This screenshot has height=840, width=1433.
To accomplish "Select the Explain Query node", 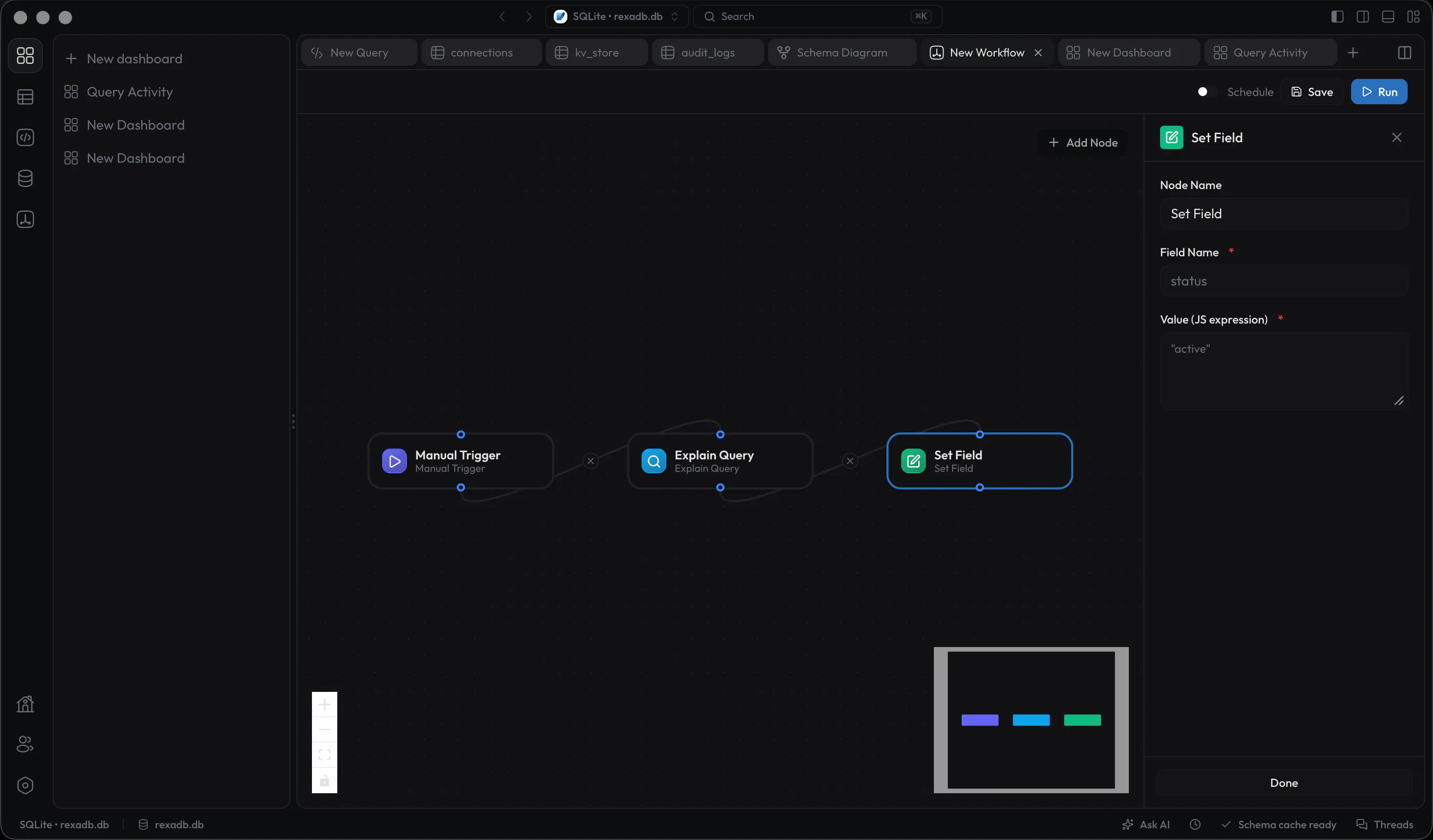I will (720, 461).
